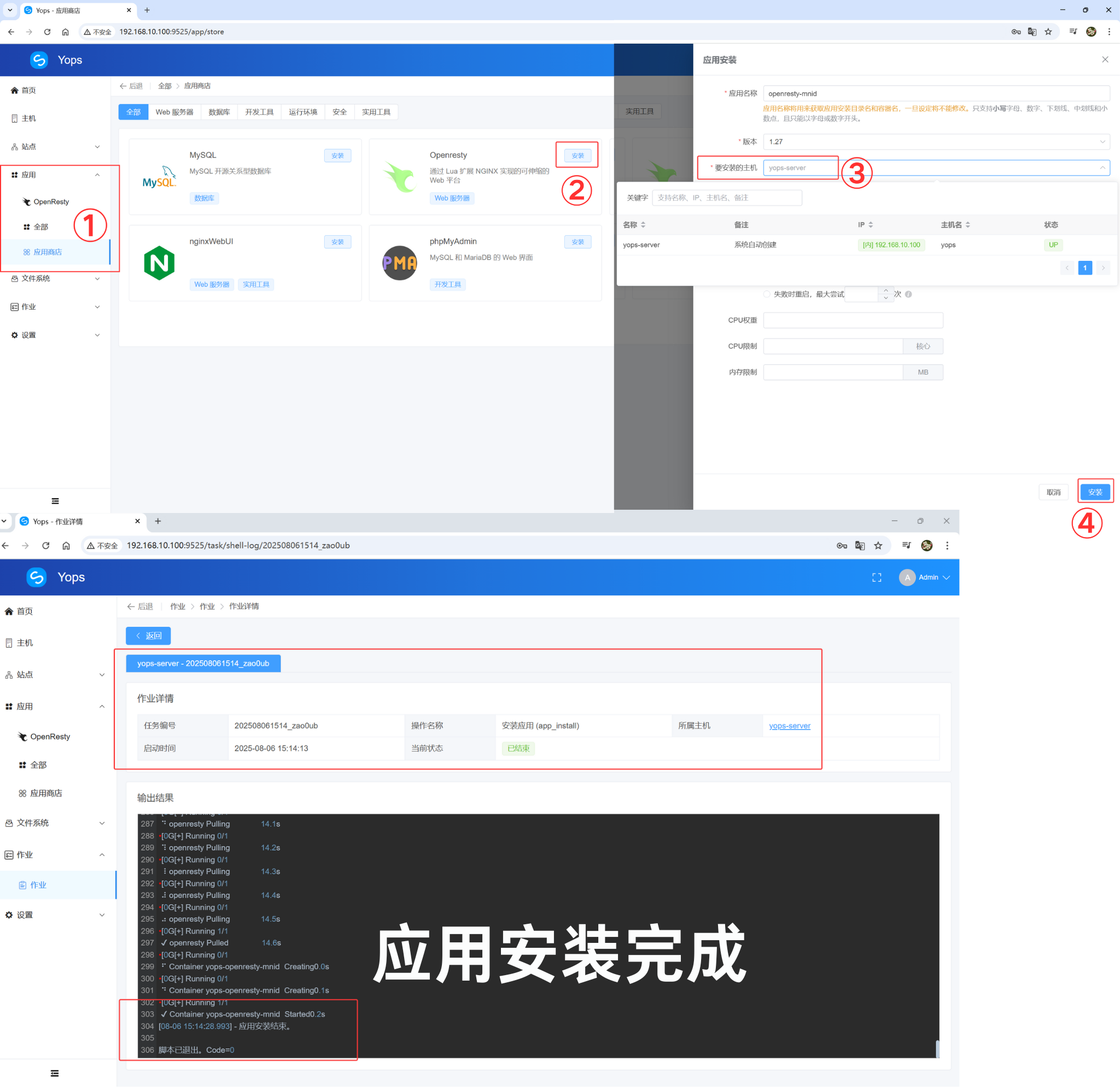This screenshot has width=1120, height=1090.
Task: Switch to the 实用工具 tab
Action: click(x=376, y=112)
